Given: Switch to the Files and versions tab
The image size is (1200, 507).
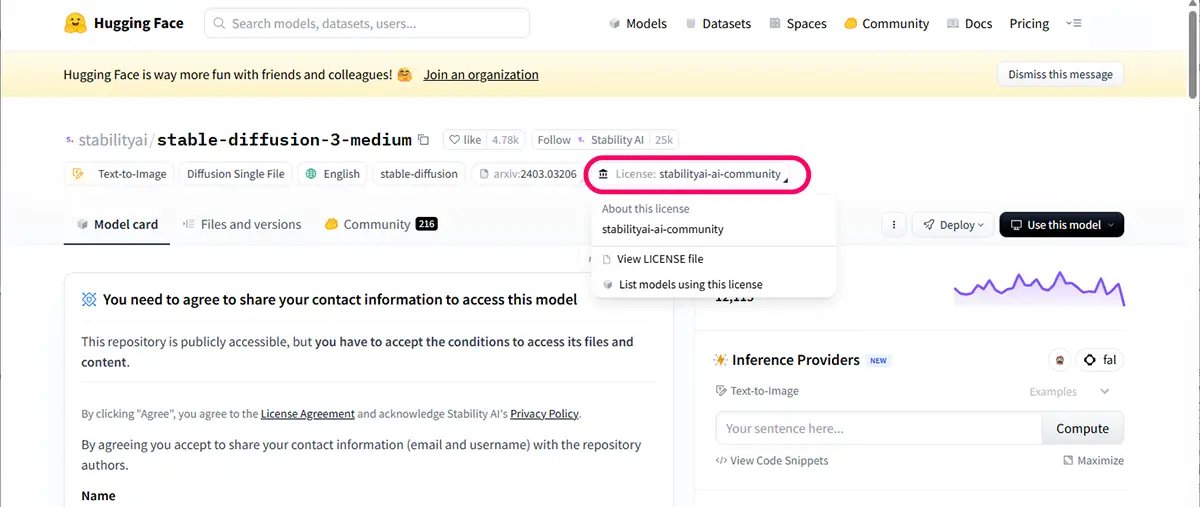Looking at the screenshot, I should tap(241, 224).
